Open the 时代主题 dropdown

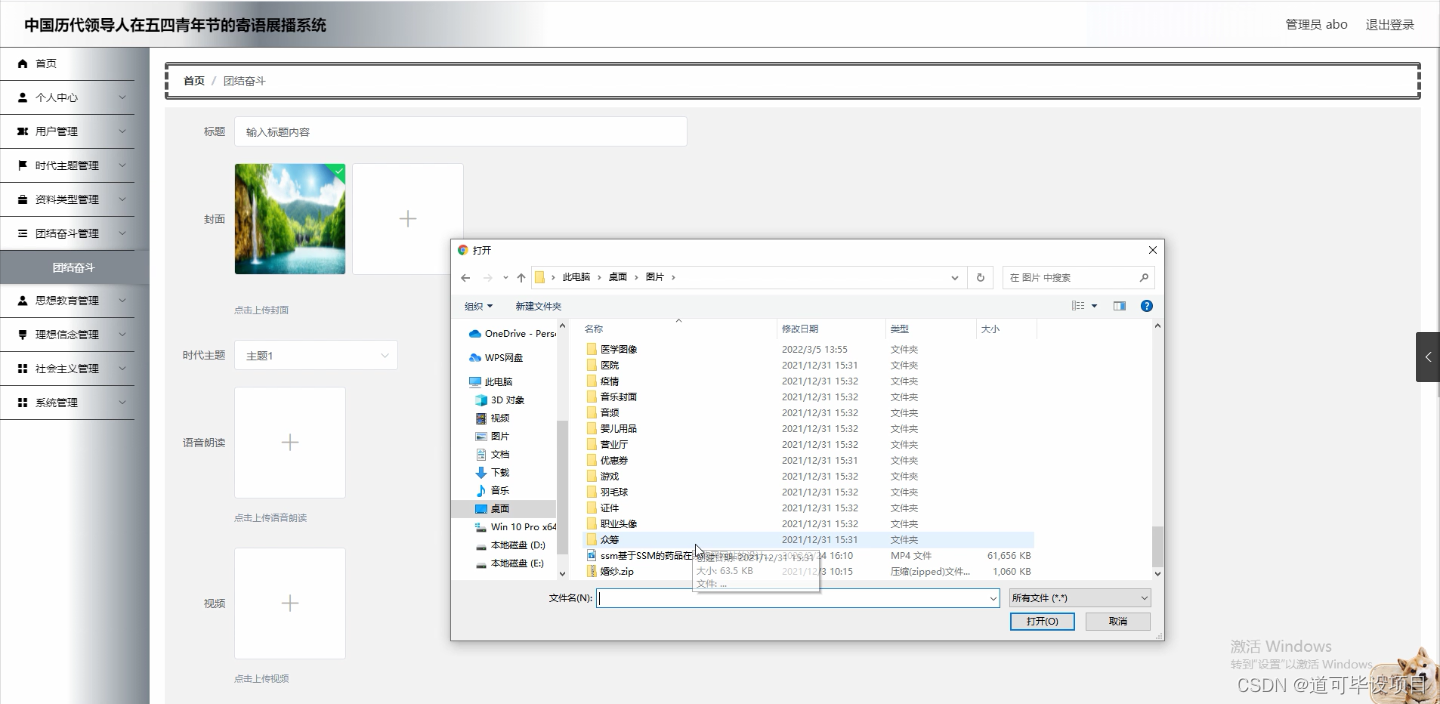316,355
